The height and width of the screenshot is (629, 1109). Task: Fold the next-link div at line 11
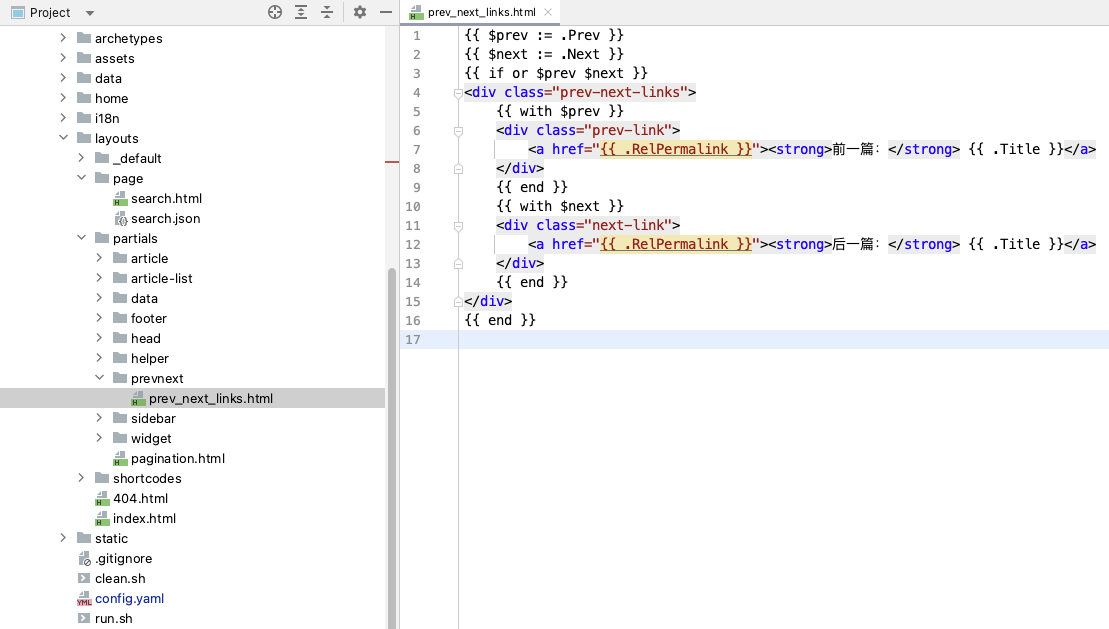458,226
